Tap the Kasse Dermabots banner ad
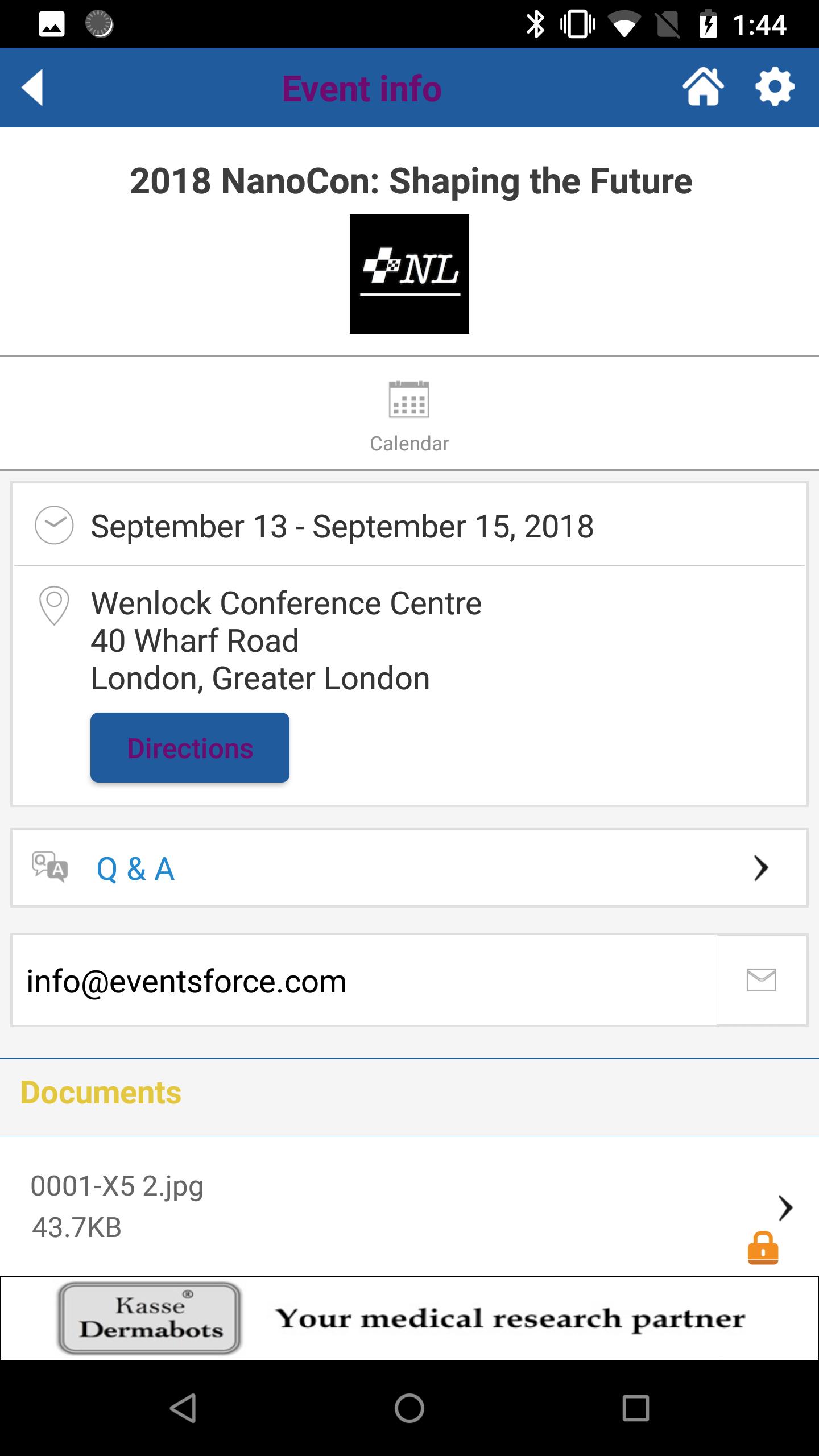 (x=409, y=1318)
